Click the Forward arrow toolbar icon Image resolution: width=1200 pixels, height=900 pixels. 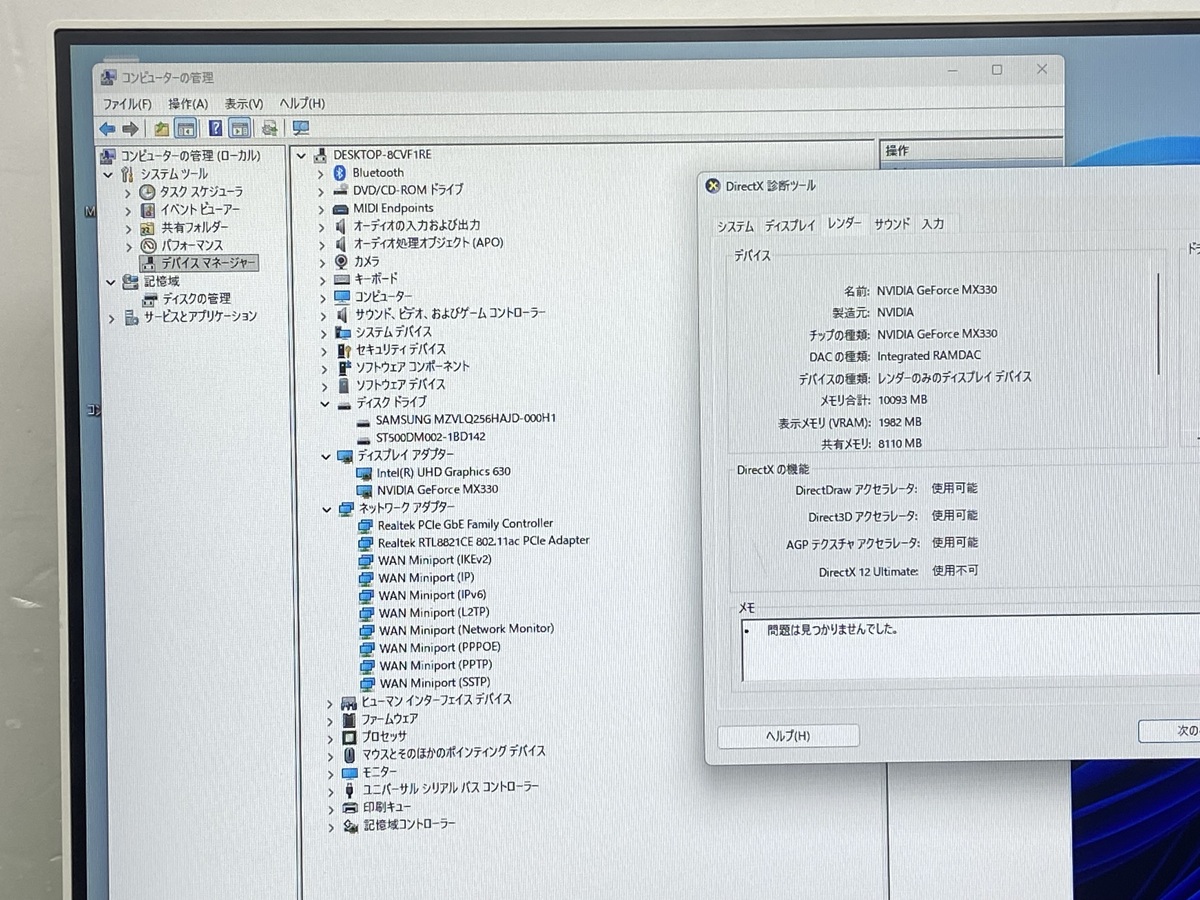130,129
